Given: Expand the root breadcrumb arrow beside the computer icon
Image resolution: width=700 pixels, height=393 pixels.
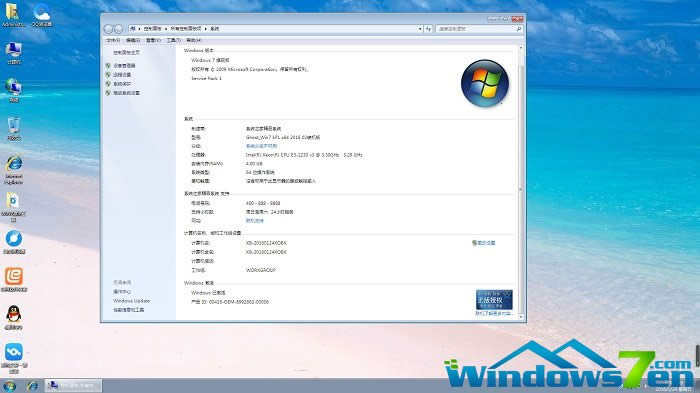Looking at the screenshot, I should [139, 29].
